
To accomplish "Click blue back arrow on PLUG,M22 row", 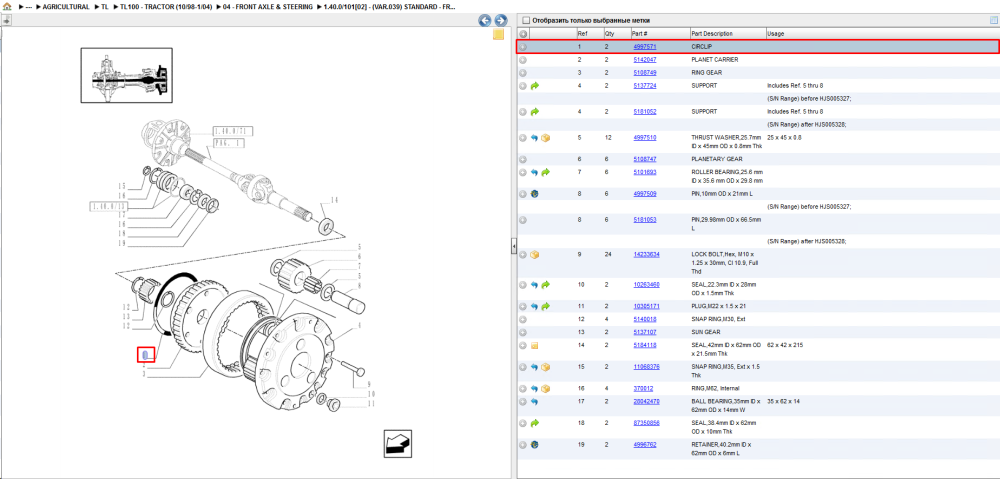I will pyautogui.click(x=534, y=307).
